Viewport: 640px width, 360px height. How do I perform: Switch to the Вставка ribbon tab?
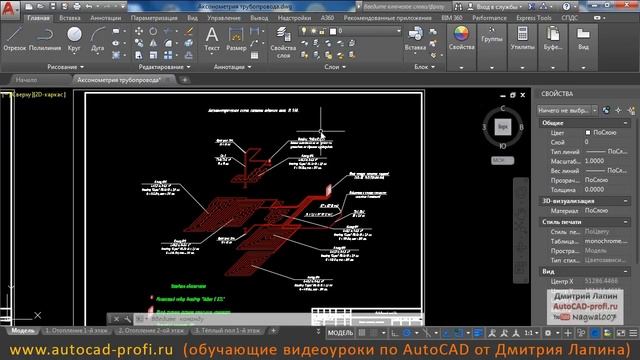69,18
